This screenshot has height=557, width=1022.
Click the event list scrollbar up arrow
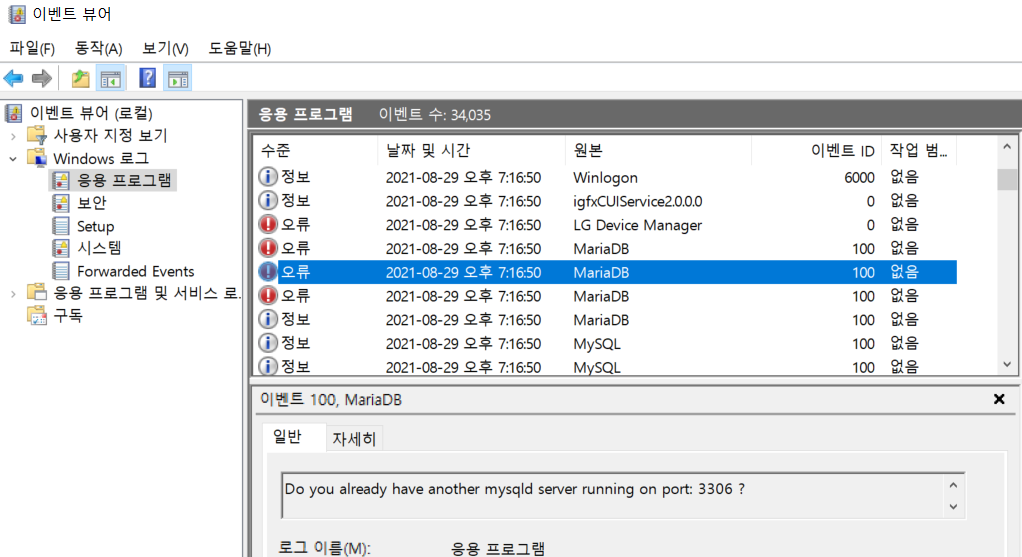[x=1007, y=147]
